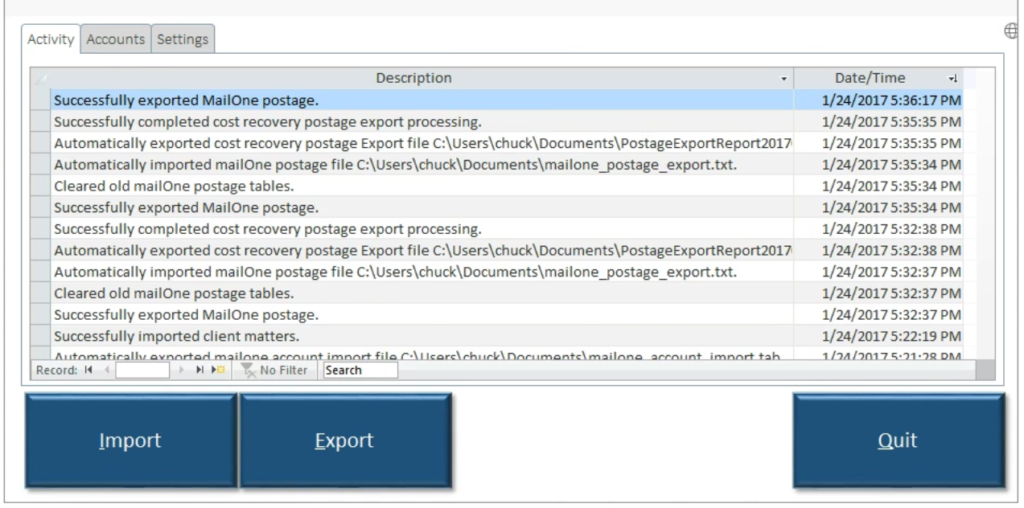Click row selector for 'Successfully imported client matters.'

tap(40, 336)
